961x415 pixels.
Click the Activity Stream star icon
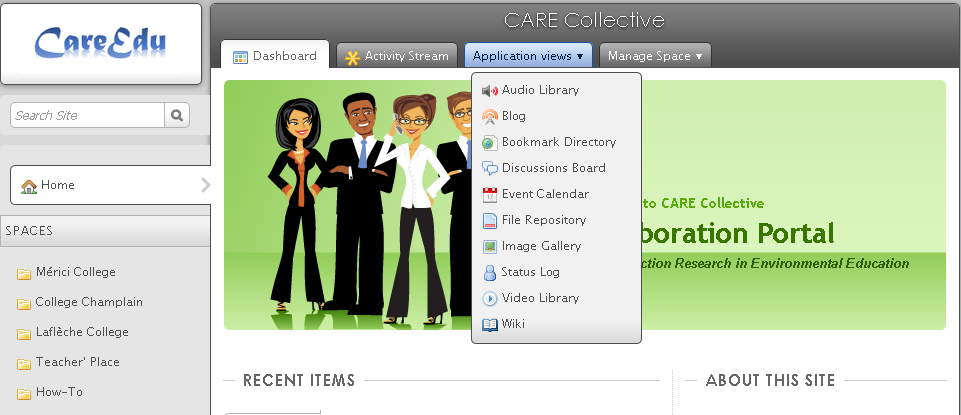click(352, 58)
